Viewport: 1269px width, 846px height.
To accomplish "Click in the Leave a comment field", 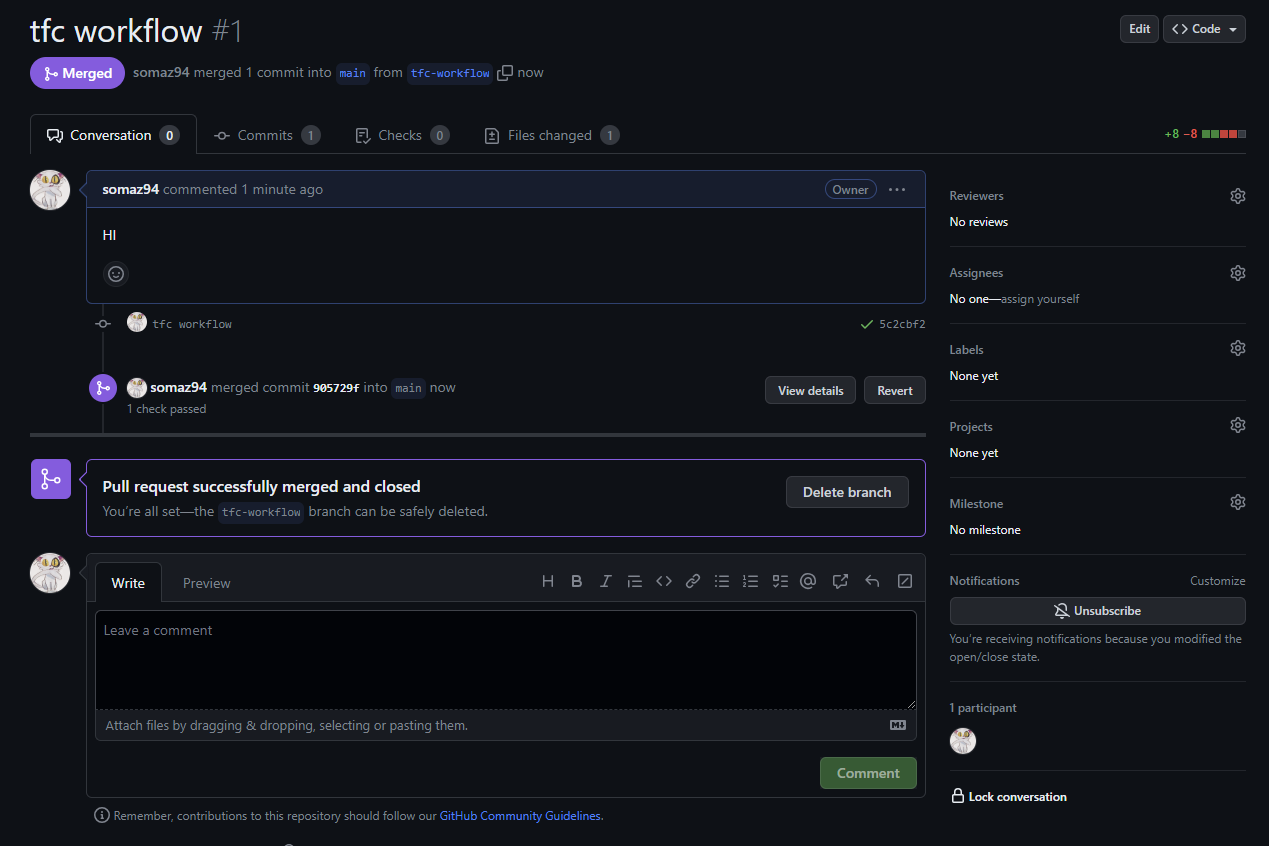I will click(505, 660).
